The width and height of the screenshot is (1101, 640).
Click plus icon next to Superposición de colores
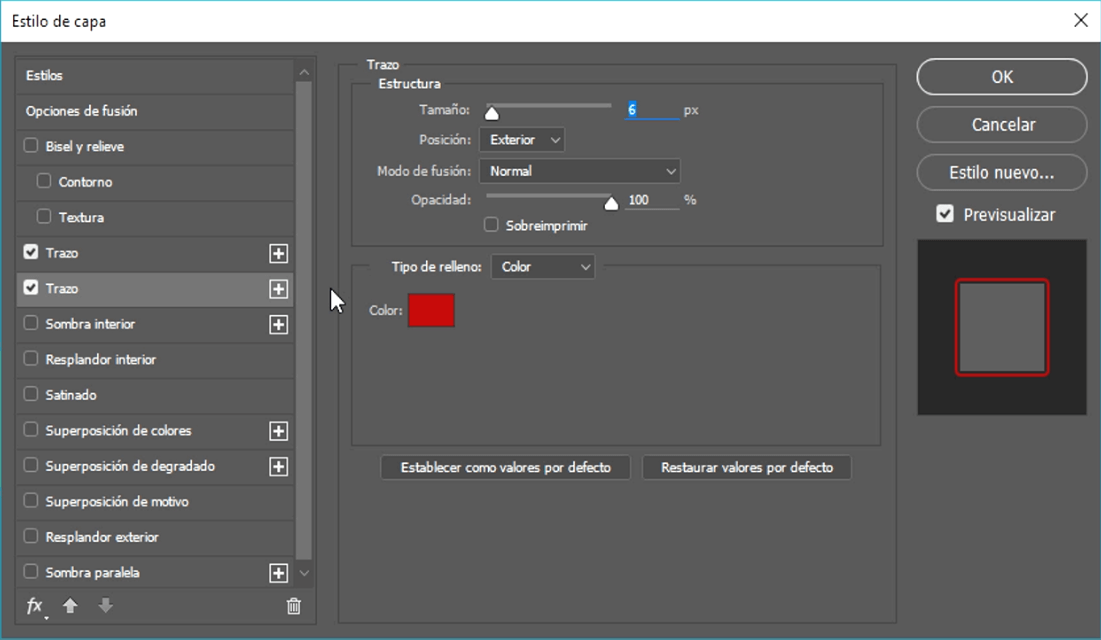[279, 431]
